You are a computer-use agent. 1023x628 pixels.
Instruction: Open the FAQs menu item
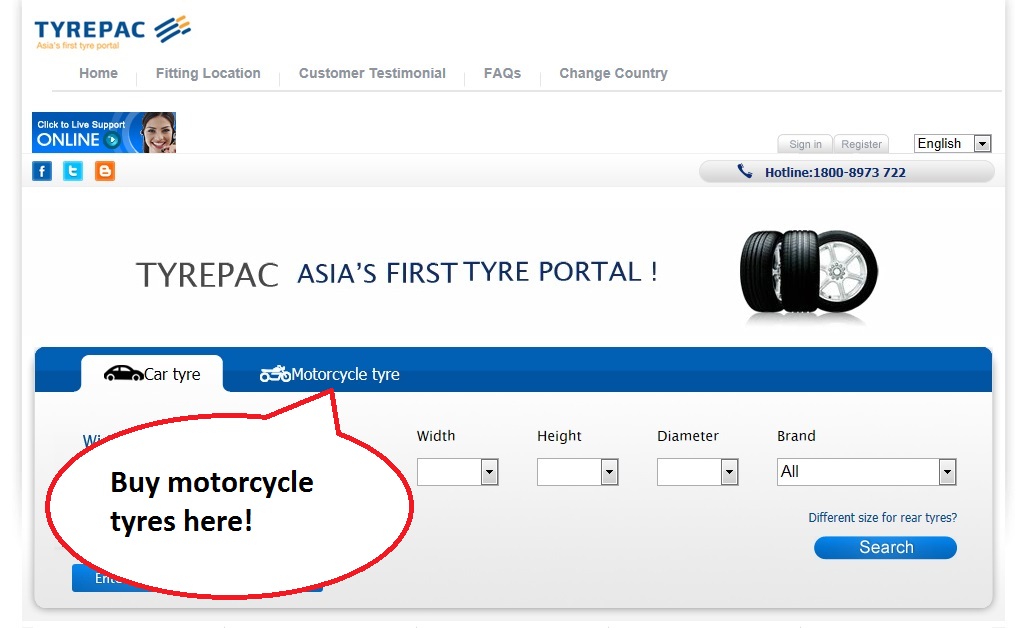pos(502,73)
